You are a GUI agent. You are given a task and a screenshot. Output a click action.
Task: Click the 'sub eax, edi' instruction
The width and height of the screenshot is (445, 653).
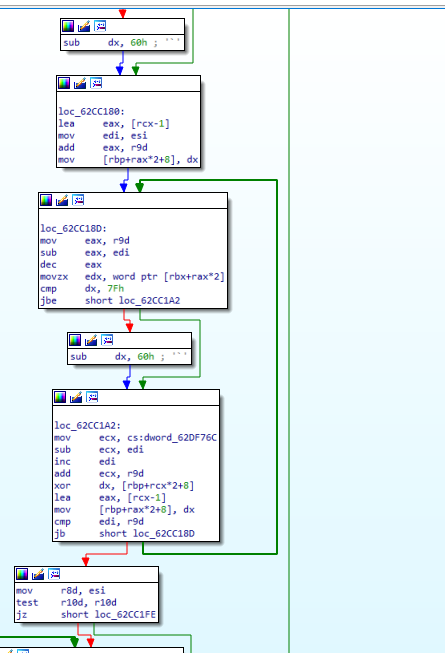coord(85,253)
